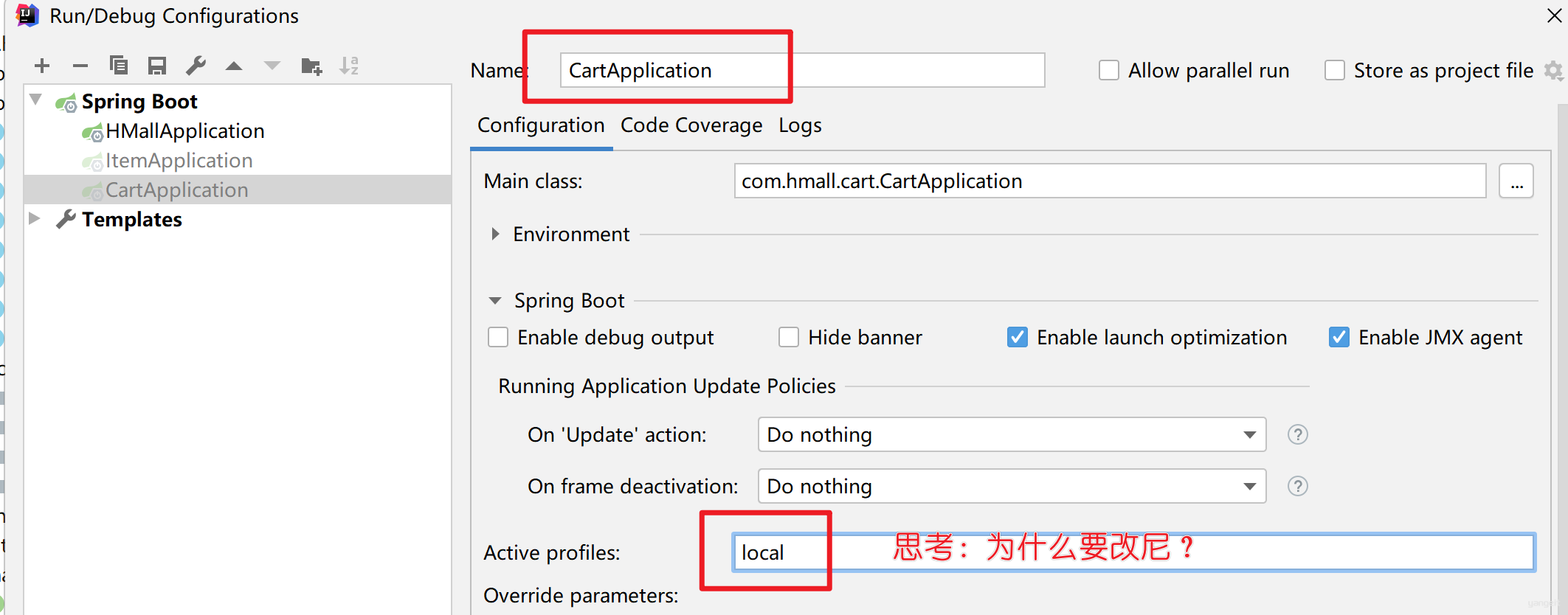Screen dimensions: 1568x615
Task: Turn on Enable debug output
Action: 498,337
